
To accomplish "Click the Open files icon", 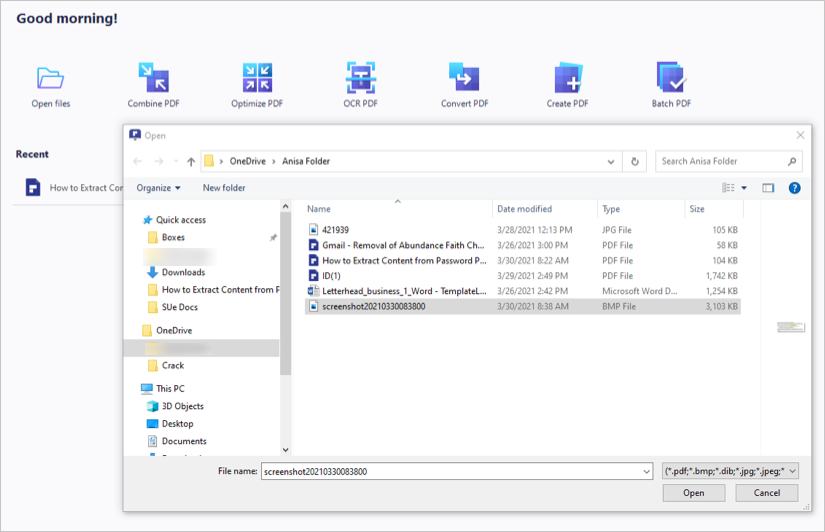I will 50,78.
